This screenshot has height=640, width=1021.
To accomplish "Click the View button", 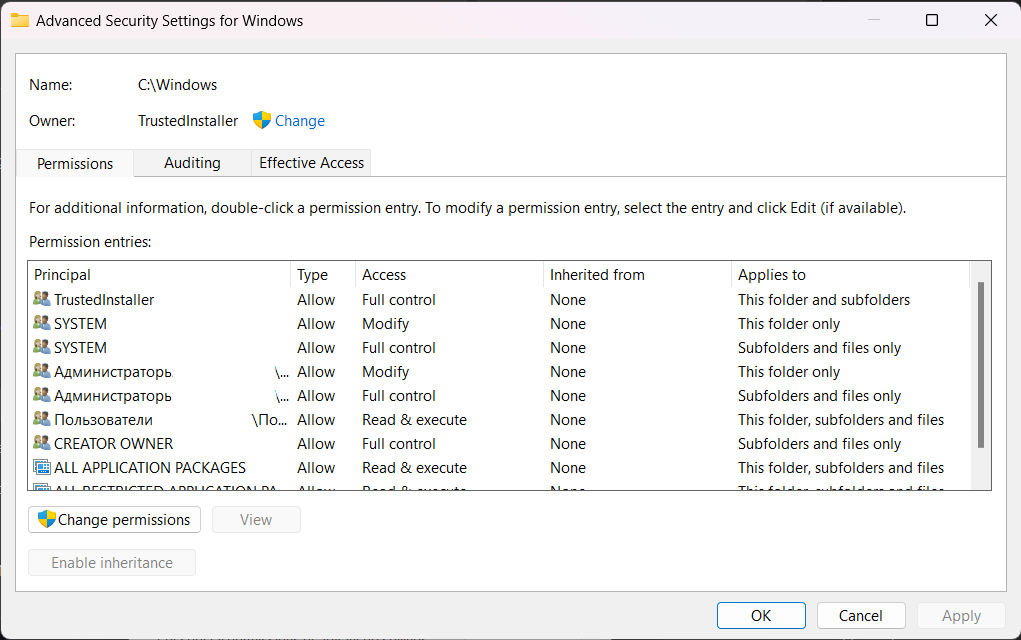I will [256, 520].
